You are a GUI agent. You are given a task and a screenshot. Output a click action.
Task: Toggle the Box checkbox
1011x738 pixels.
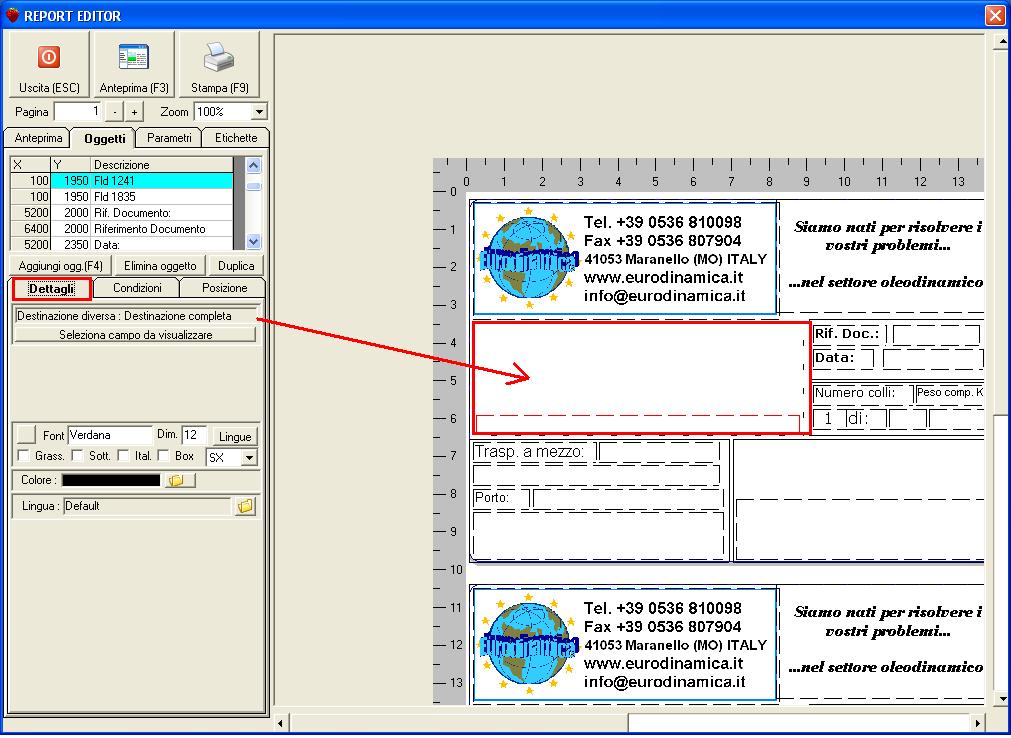(x=164, y=456)
